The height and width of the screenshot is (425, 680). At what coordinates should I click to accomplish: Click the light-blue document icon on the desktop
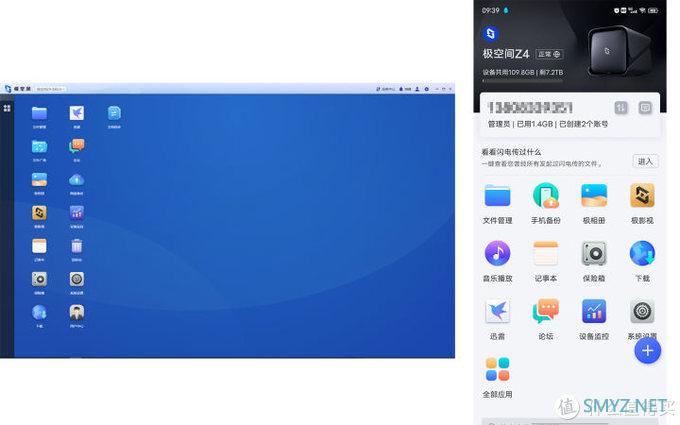point(114,113)
